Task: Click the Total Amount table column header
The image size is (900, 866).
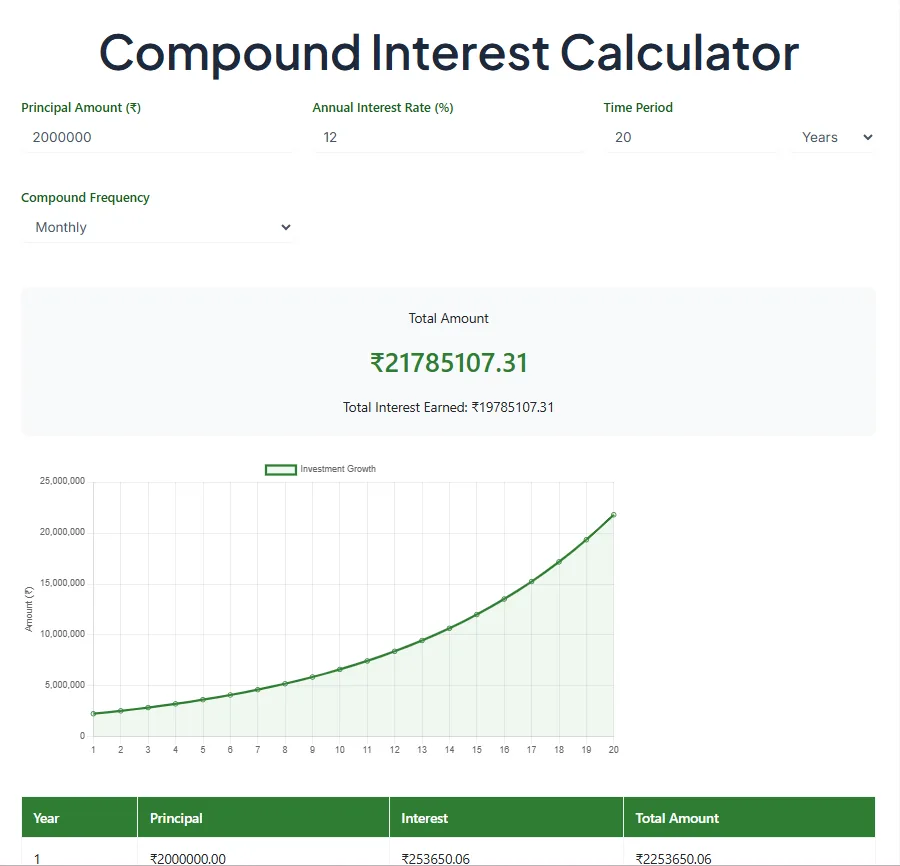Action: click(x=677, y=818)
